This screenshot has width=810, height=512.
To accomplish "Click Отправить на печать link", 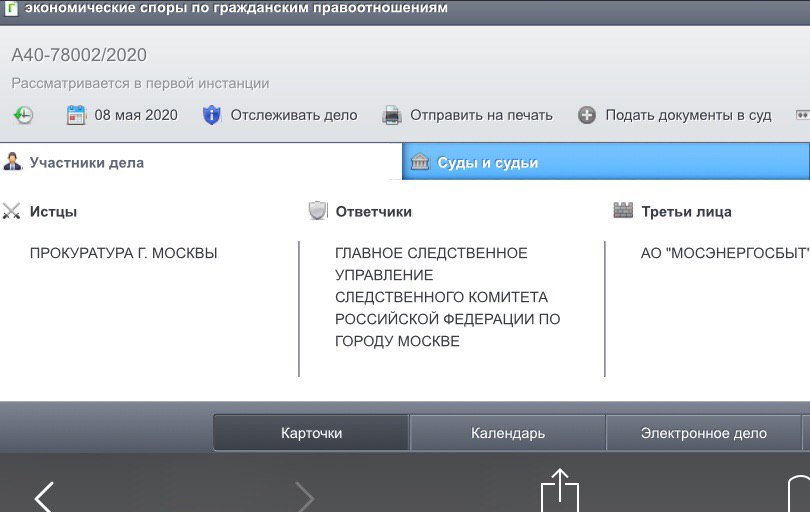I will pyautogui.click(x=481, y=115).
